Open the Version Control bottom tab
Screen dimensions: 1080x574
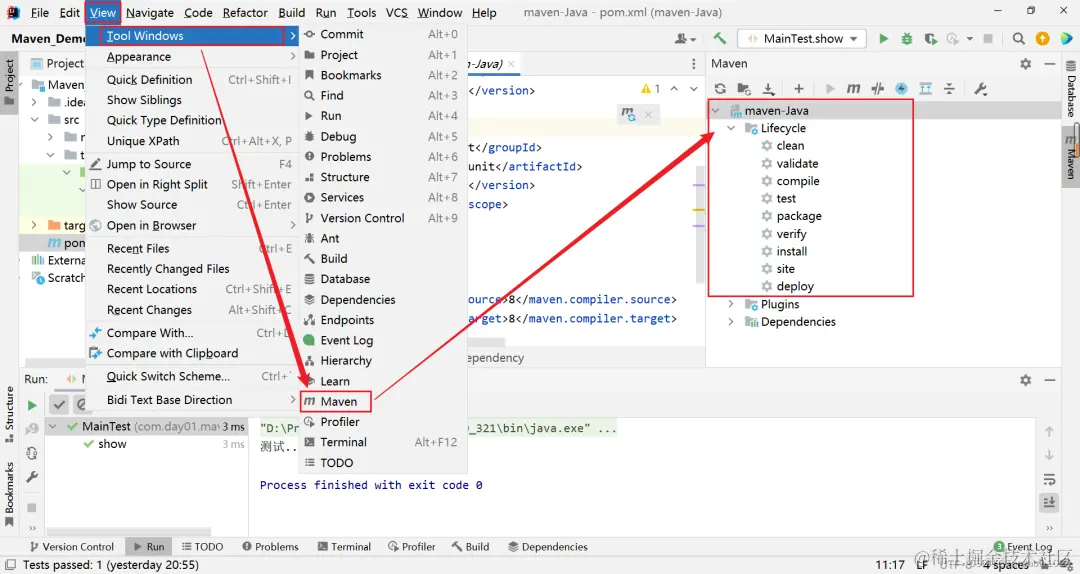72,546
